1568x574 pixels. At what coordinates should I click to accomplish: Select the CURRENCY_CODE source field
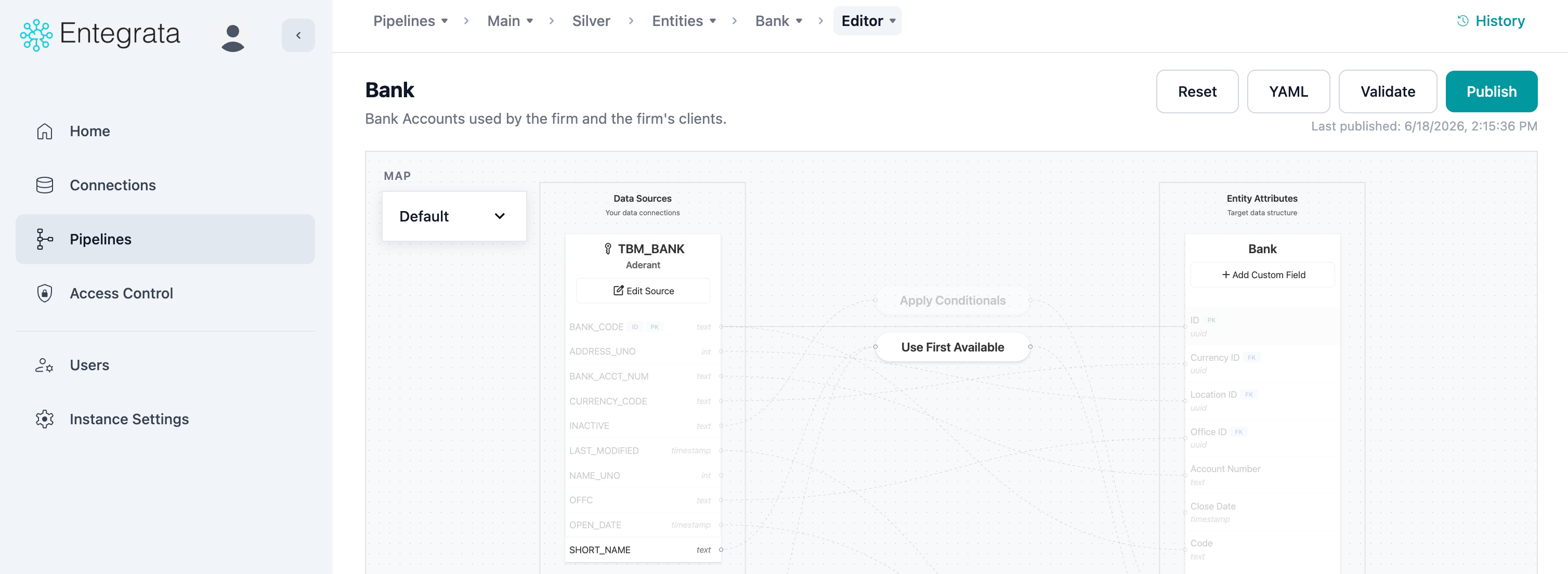pos(643,401)
